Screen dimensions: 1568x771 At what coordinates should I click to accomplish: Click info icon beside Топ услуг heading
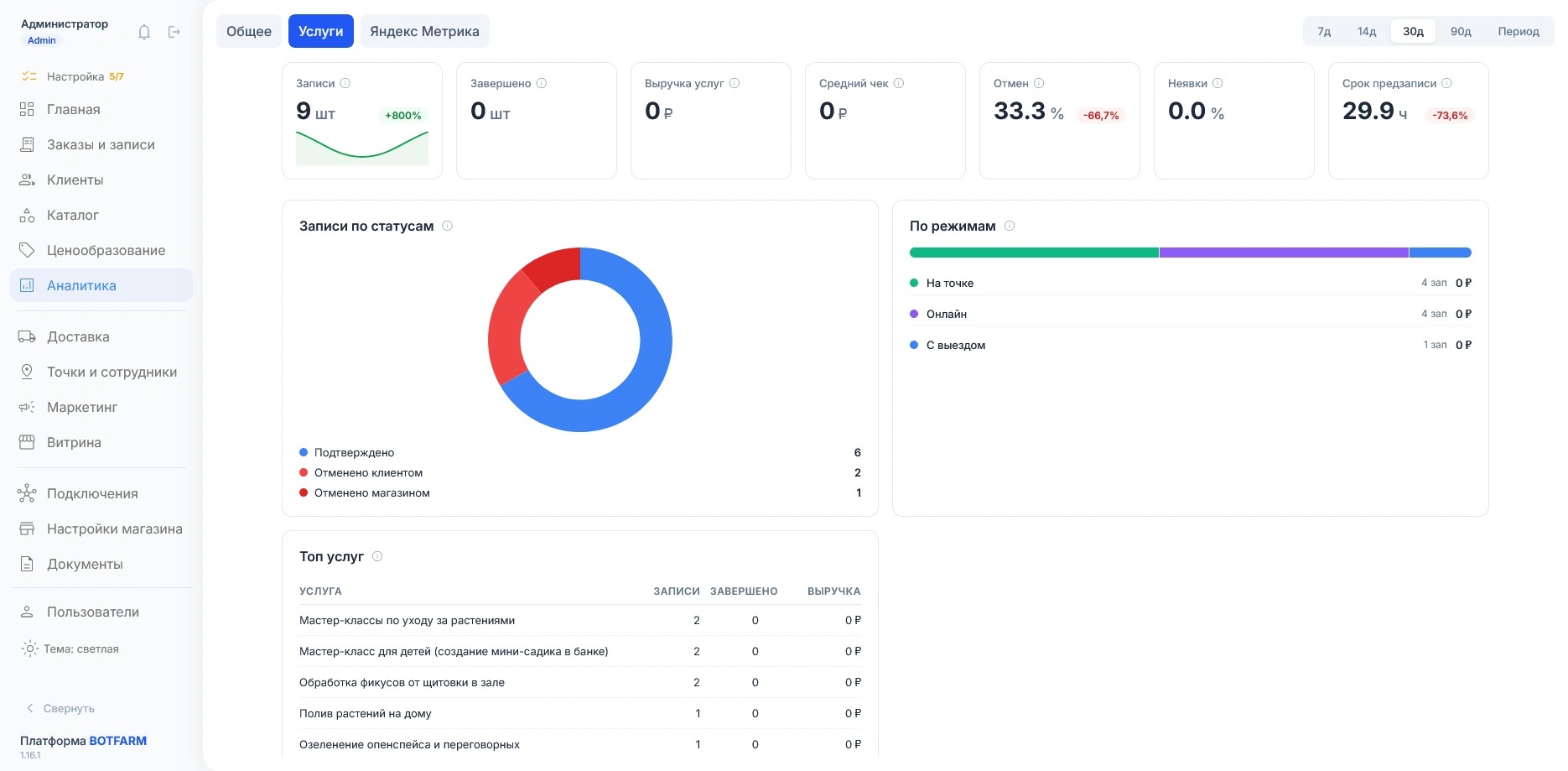pyautogui.click(x=377, y=556)
